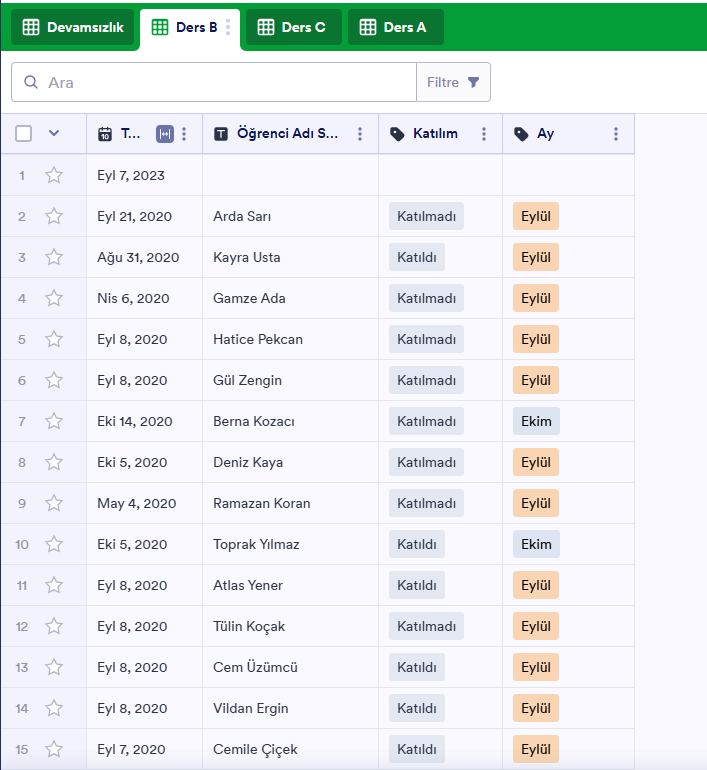Open the Ders A tab
The image size is (707, 770).
click(x=394, y=28)
